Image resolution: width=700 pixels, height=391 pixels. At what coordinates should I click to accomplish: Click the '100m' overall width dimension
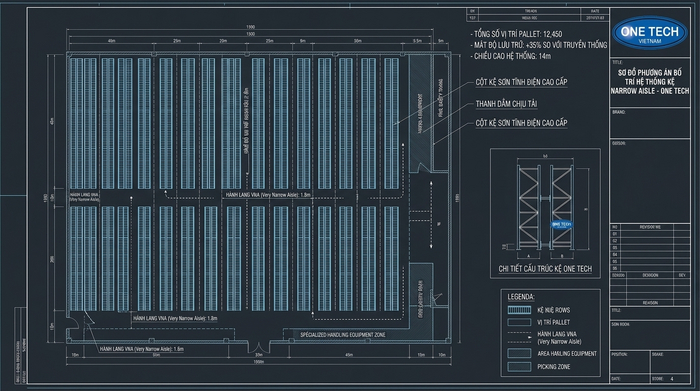click(x=258, y=362)
